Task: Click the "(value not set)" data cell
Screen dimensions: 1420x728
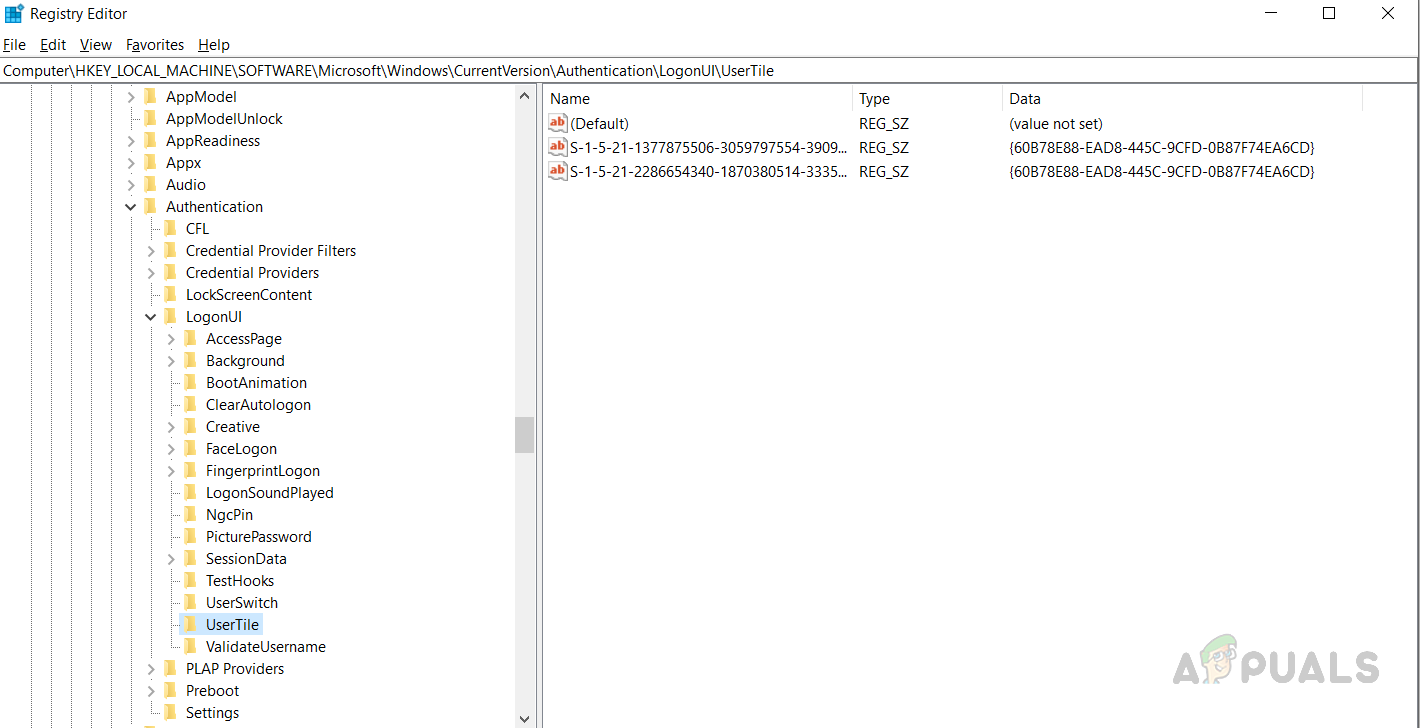Action: pos(1056,124)
